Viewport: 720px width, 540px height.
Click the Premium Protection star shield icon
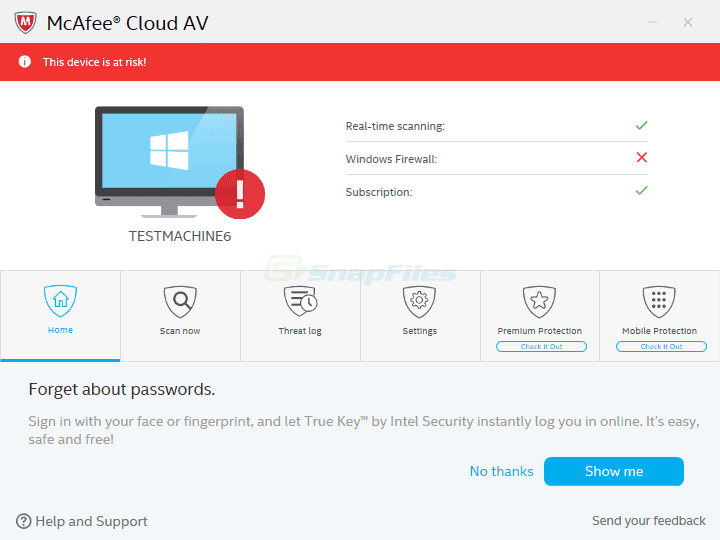pyautogui.click(x=540, y=302)
